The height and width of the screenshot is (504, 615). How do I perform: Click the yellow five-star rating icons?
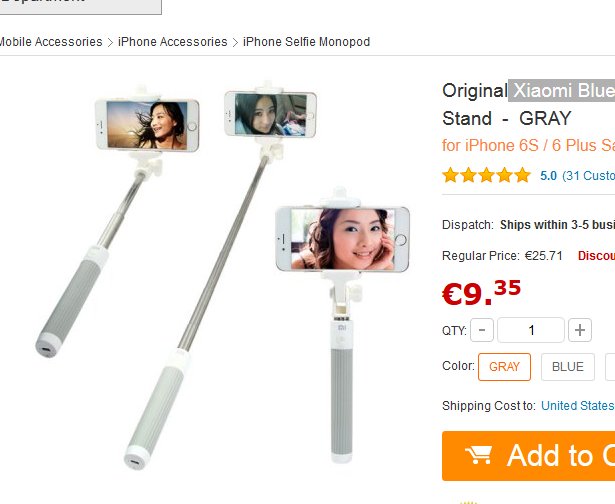coord(486,175)
